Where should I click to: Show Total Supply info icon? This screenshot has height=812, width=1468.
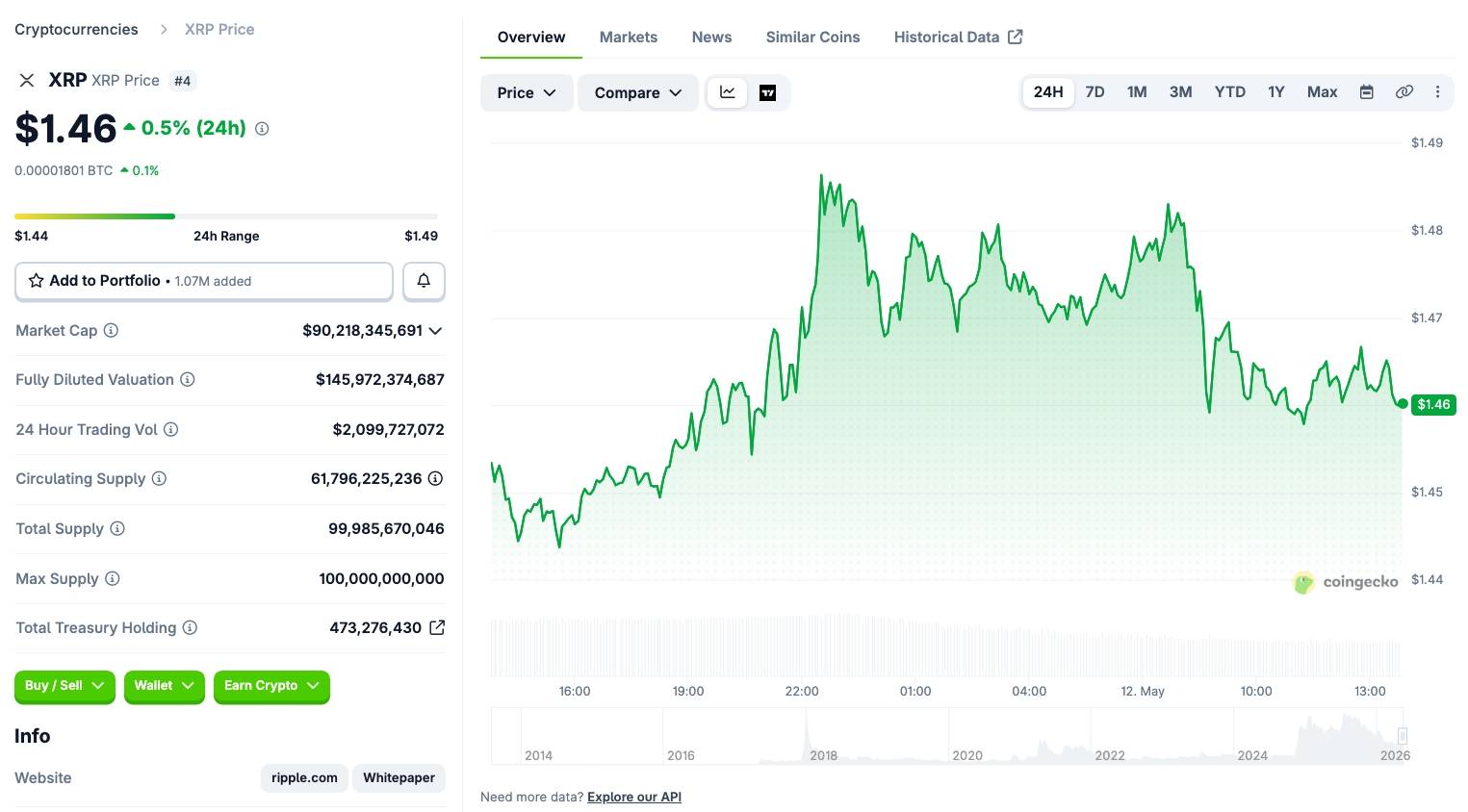tap(117, 528)
